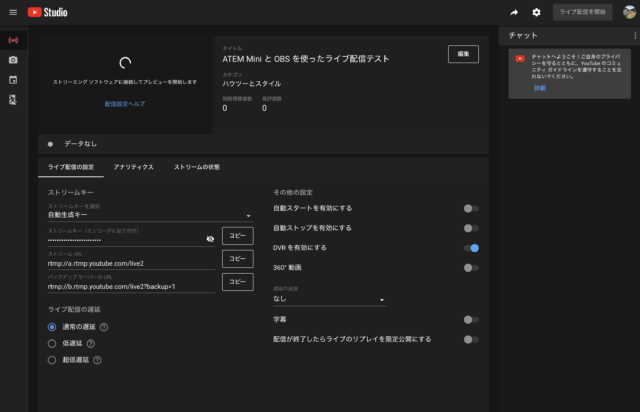Viewport: 640px width, 412px height.
Task: Open the webcam camera icon in sidebar
Action: click(x=13, y=60)
